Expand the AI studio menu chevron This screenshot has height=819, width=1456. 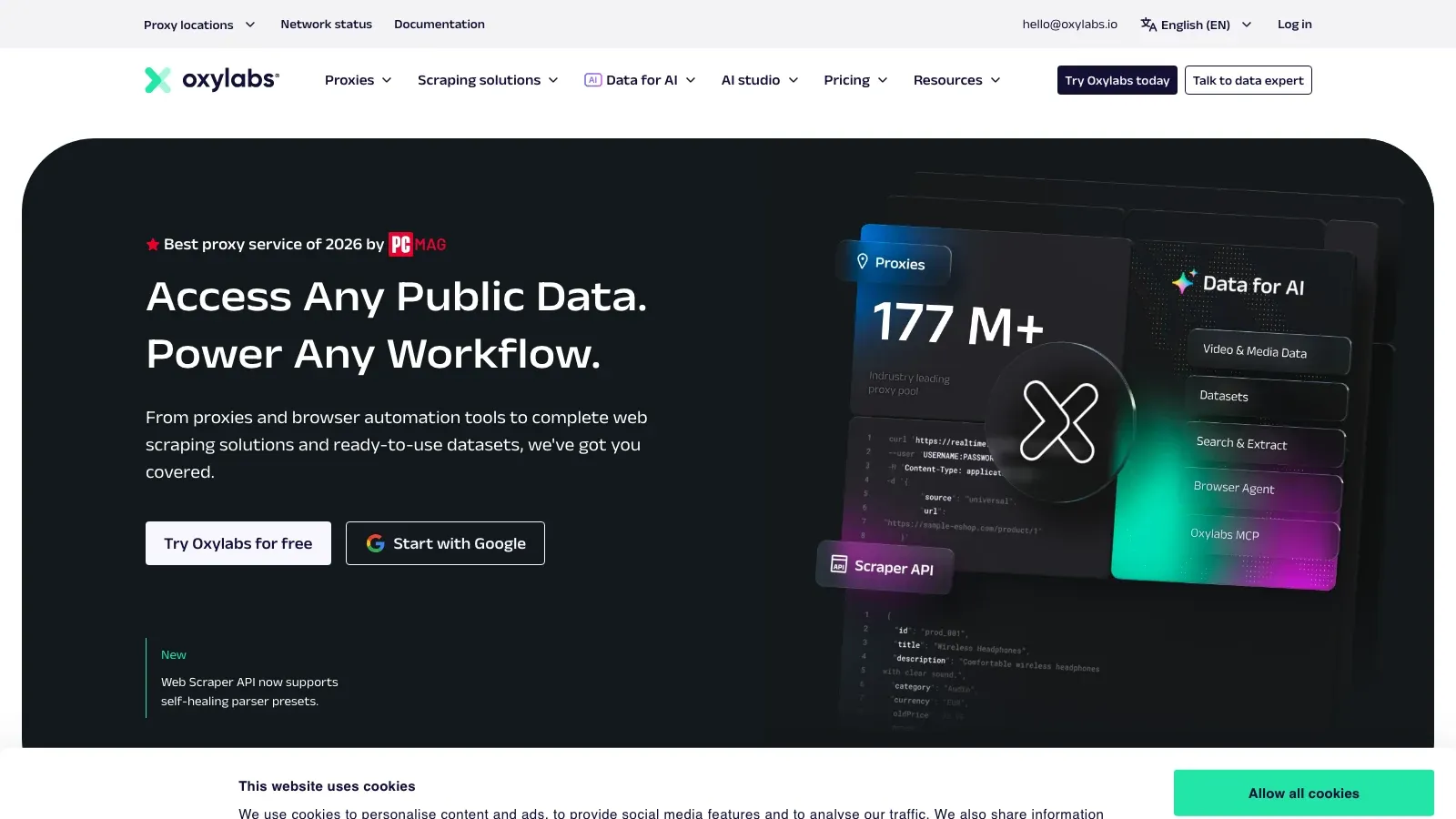(x=794, y=80)
